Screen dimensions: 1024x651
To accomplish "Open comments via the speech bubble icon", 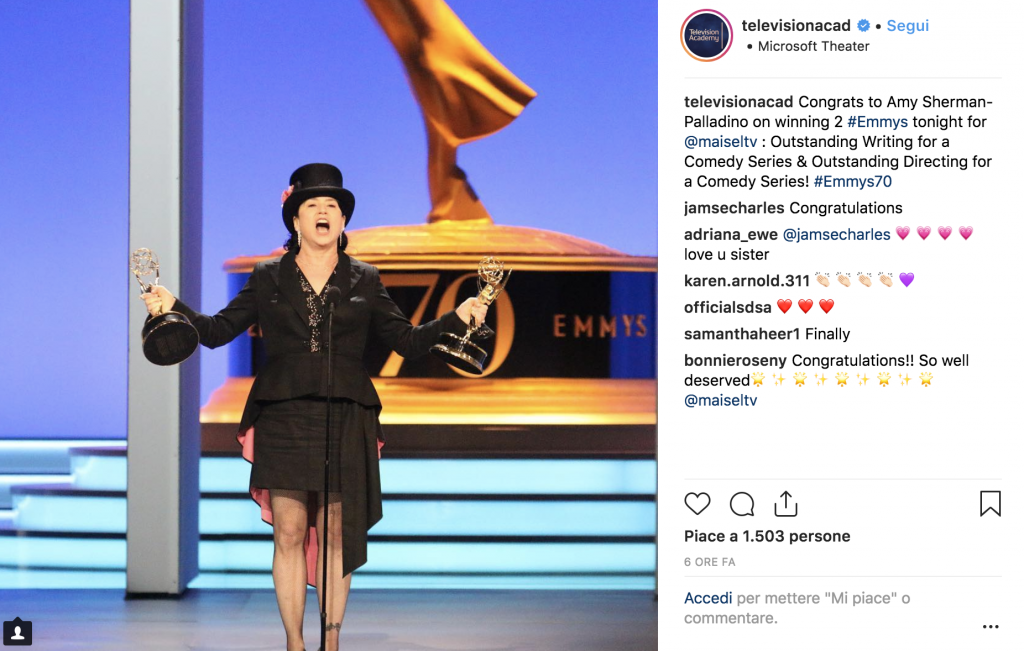I will (742, 504).
